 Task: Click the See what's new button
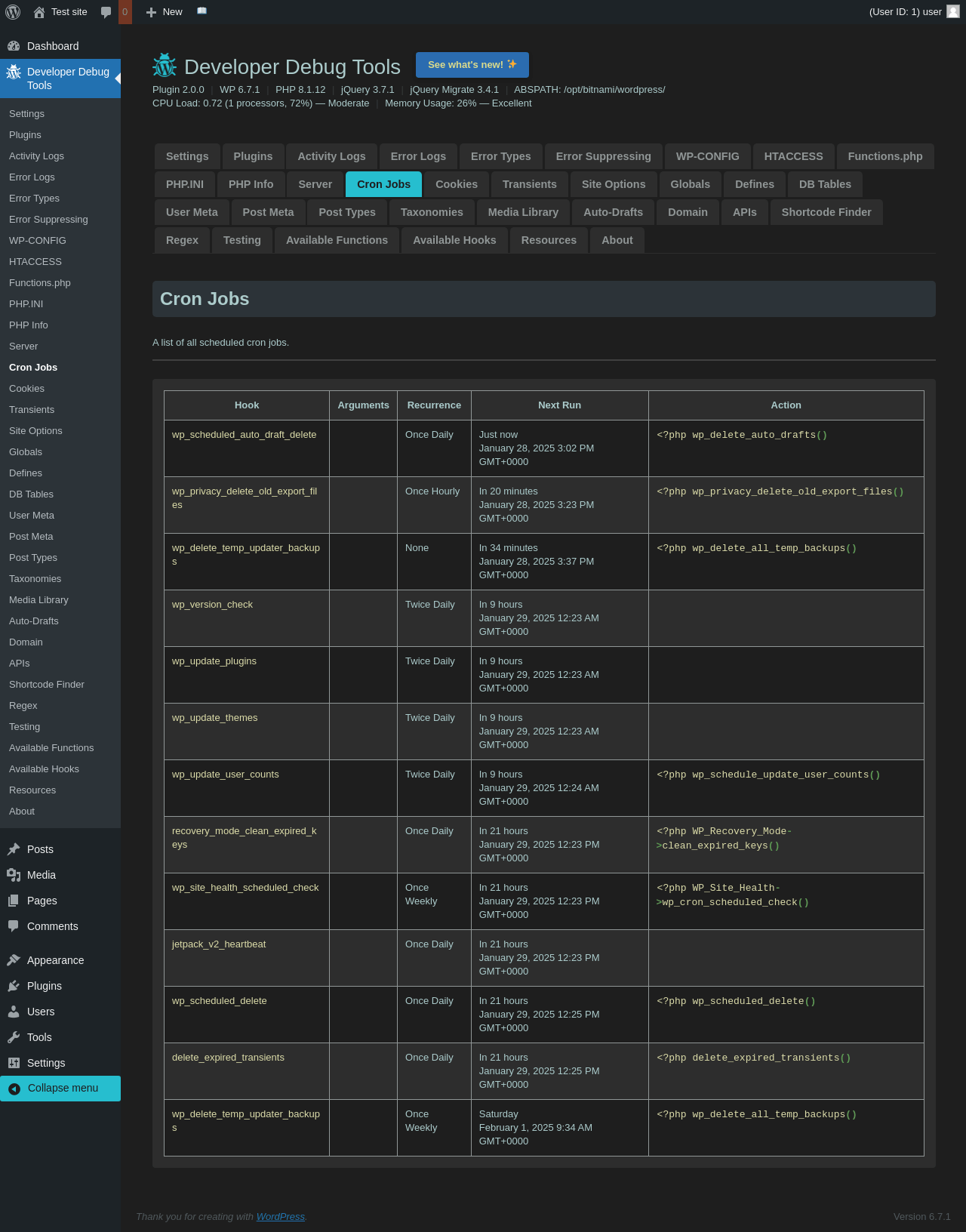(x=472, y=65)
